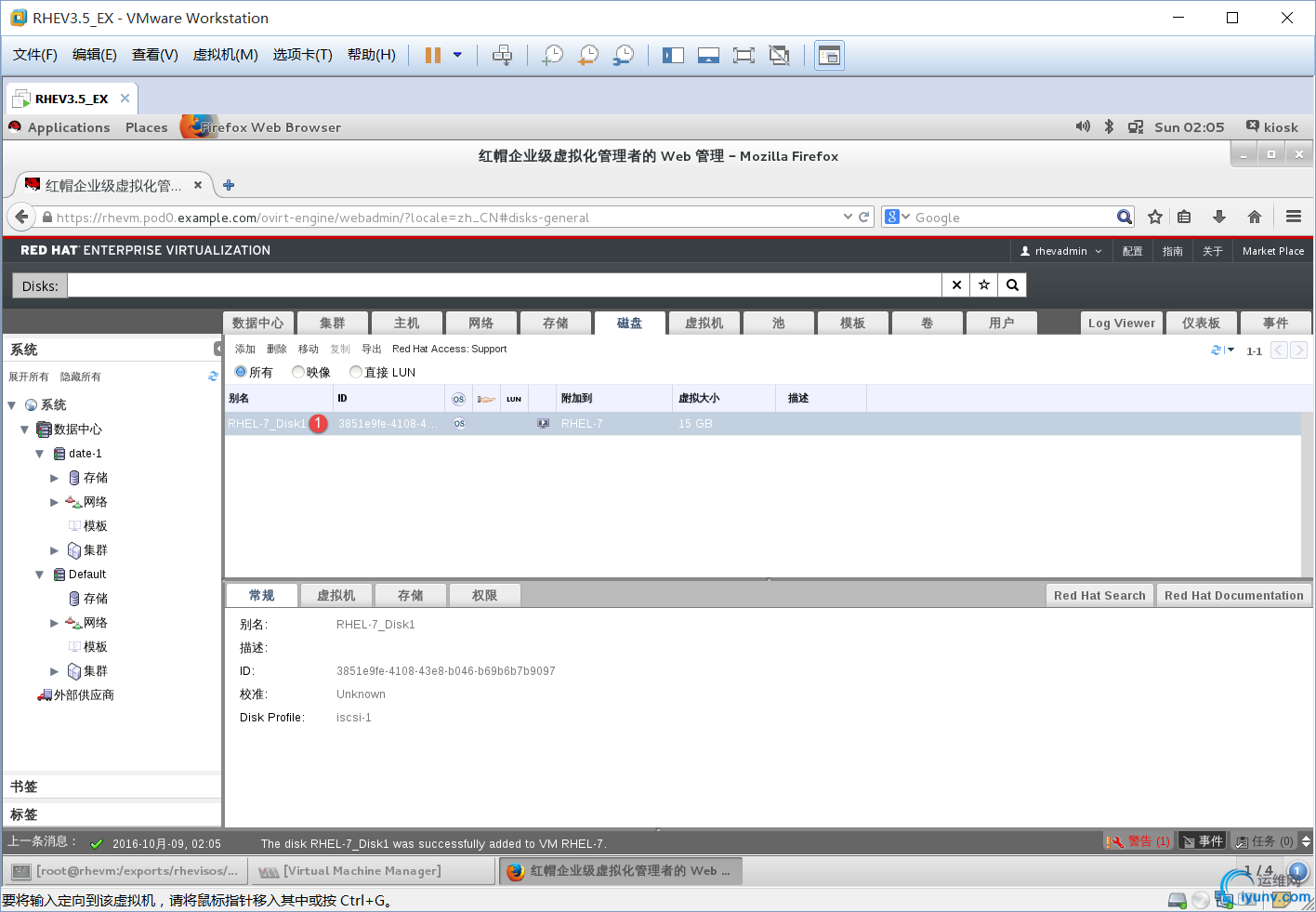1316x912 pixels.
Task: Collapse the 系统 root tree node
Action: 12,405
